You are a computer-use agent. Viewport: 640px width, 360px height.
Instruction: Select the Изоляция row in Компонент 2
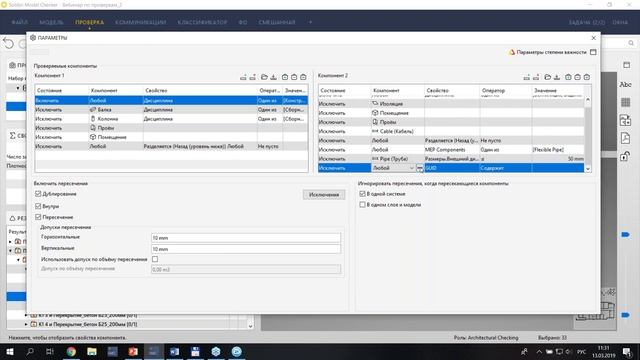(451, 104)
